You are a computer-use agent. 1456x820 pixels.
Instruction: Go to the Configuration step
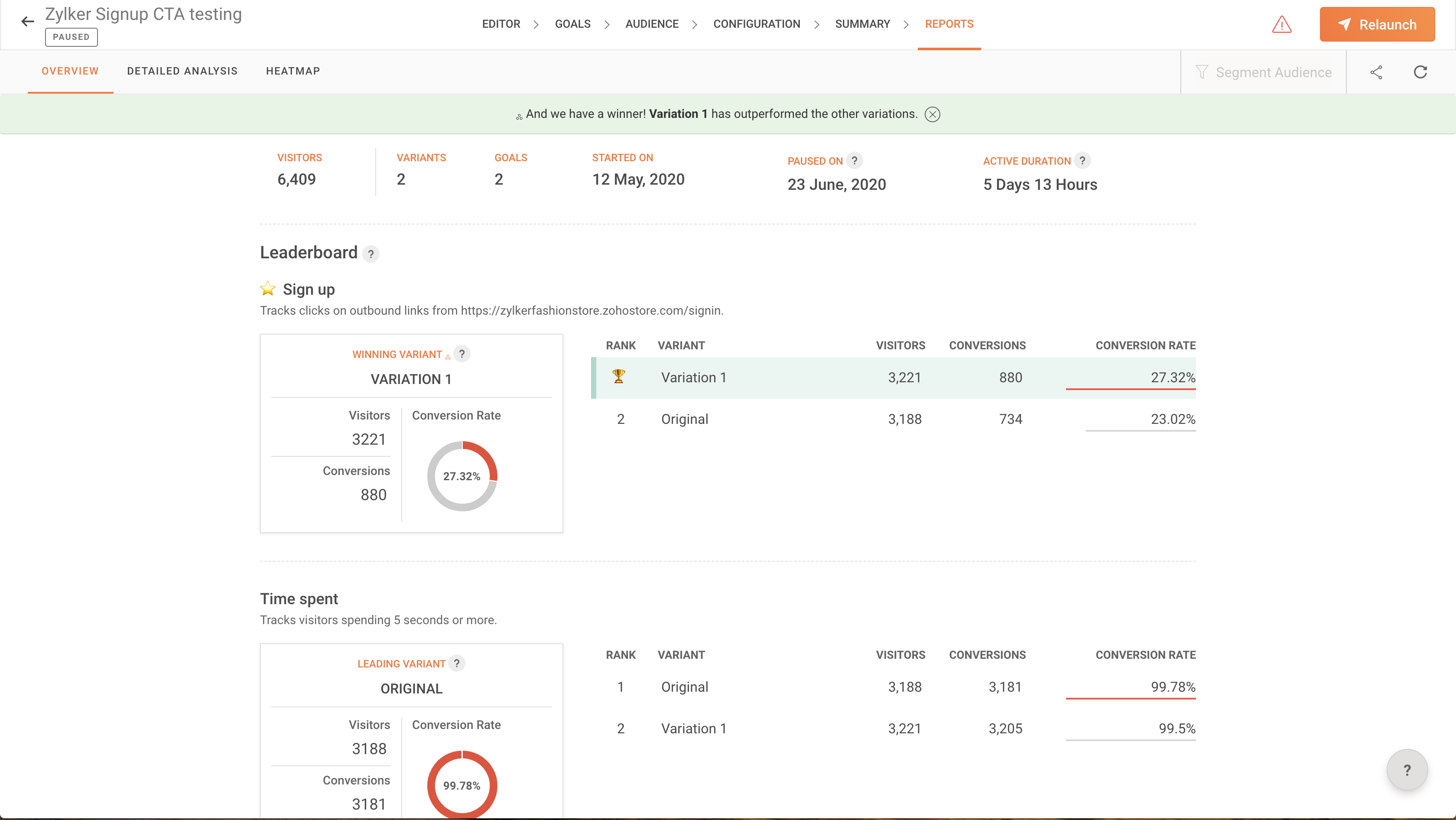(756, 24)
